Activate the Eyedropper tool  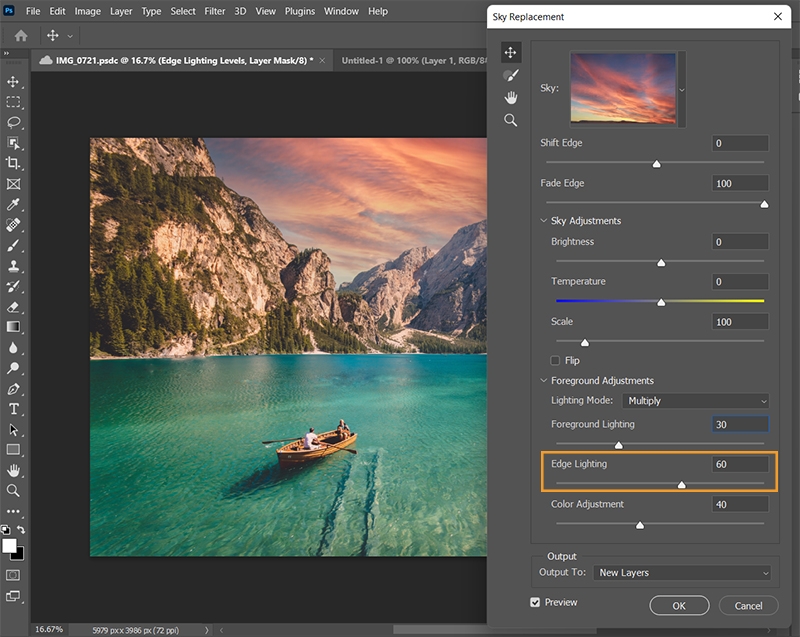point(14,205)
